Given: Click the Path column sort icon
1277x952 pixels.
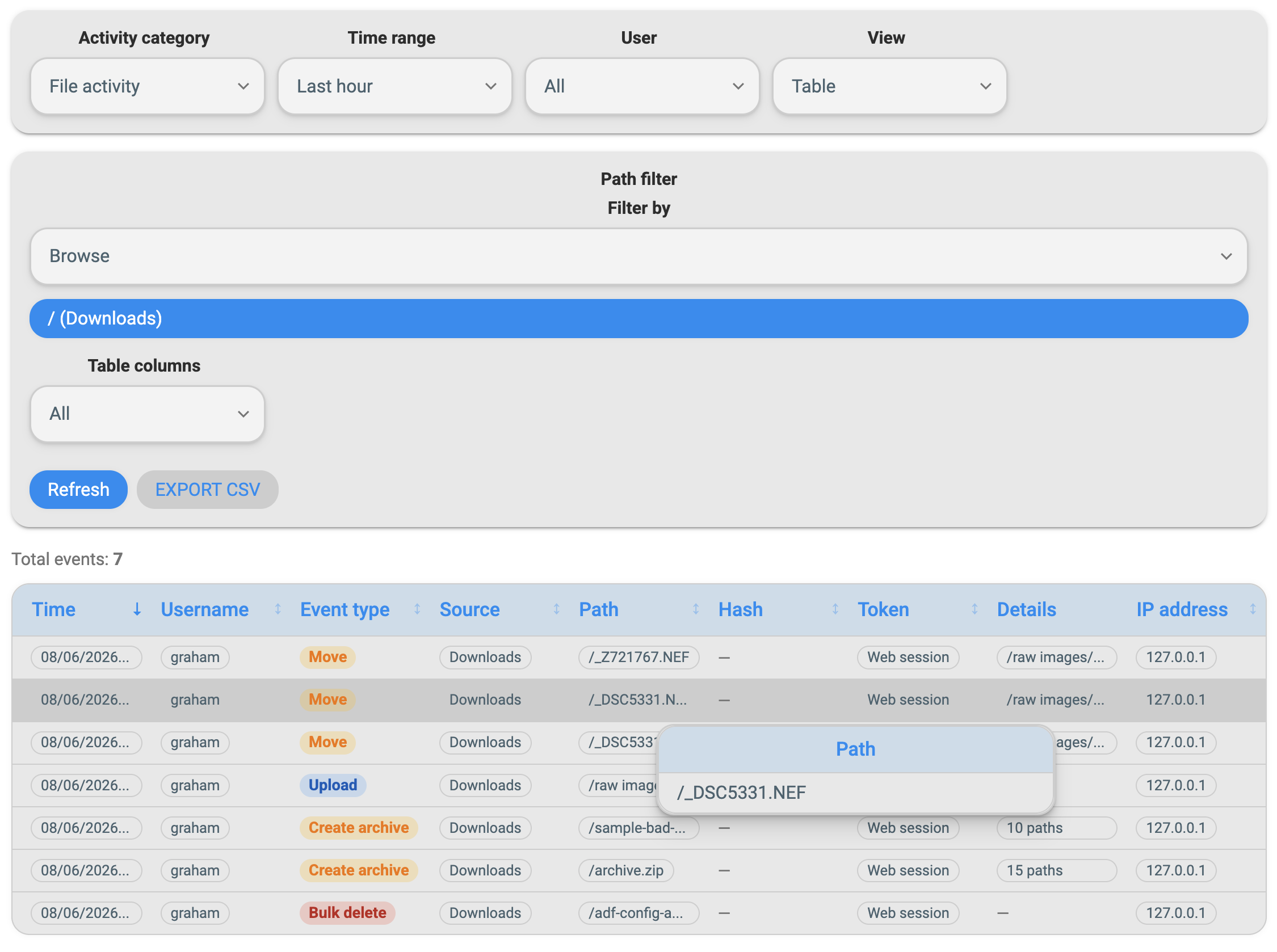Looking at the screenshot, I should click(x=695, y=609).
